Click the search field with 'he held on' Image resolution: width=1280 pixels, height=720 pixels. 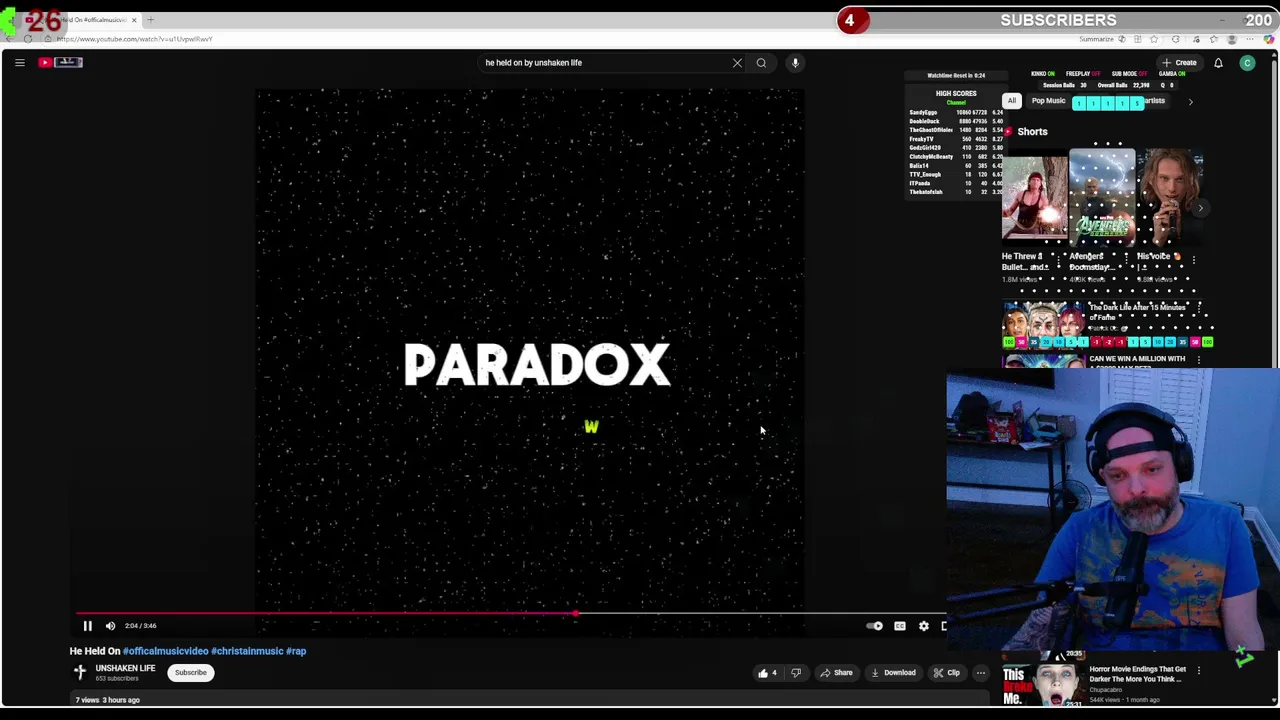(604, 63)
